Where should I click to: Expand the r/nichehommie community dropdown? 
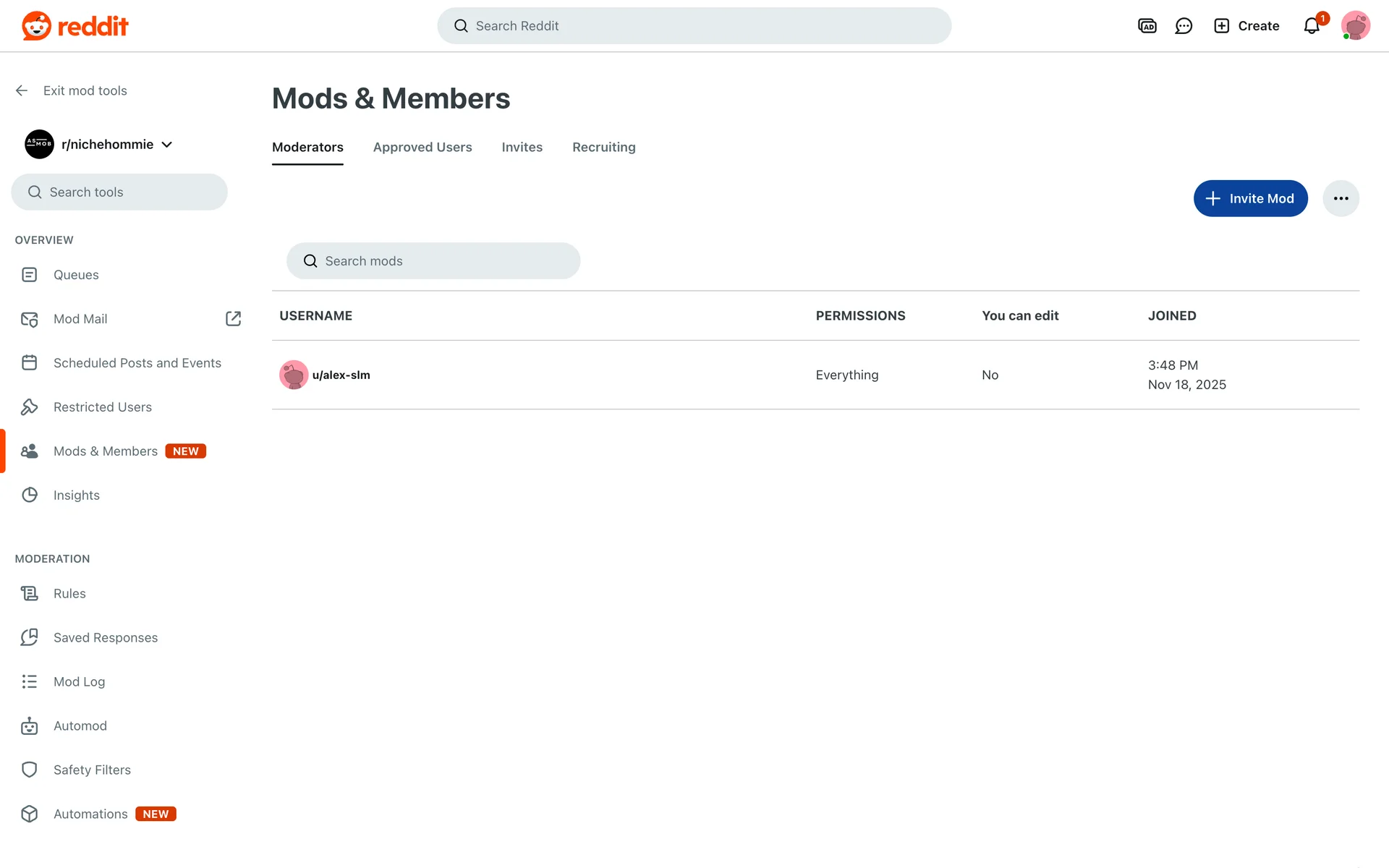(x=167, y=145)
